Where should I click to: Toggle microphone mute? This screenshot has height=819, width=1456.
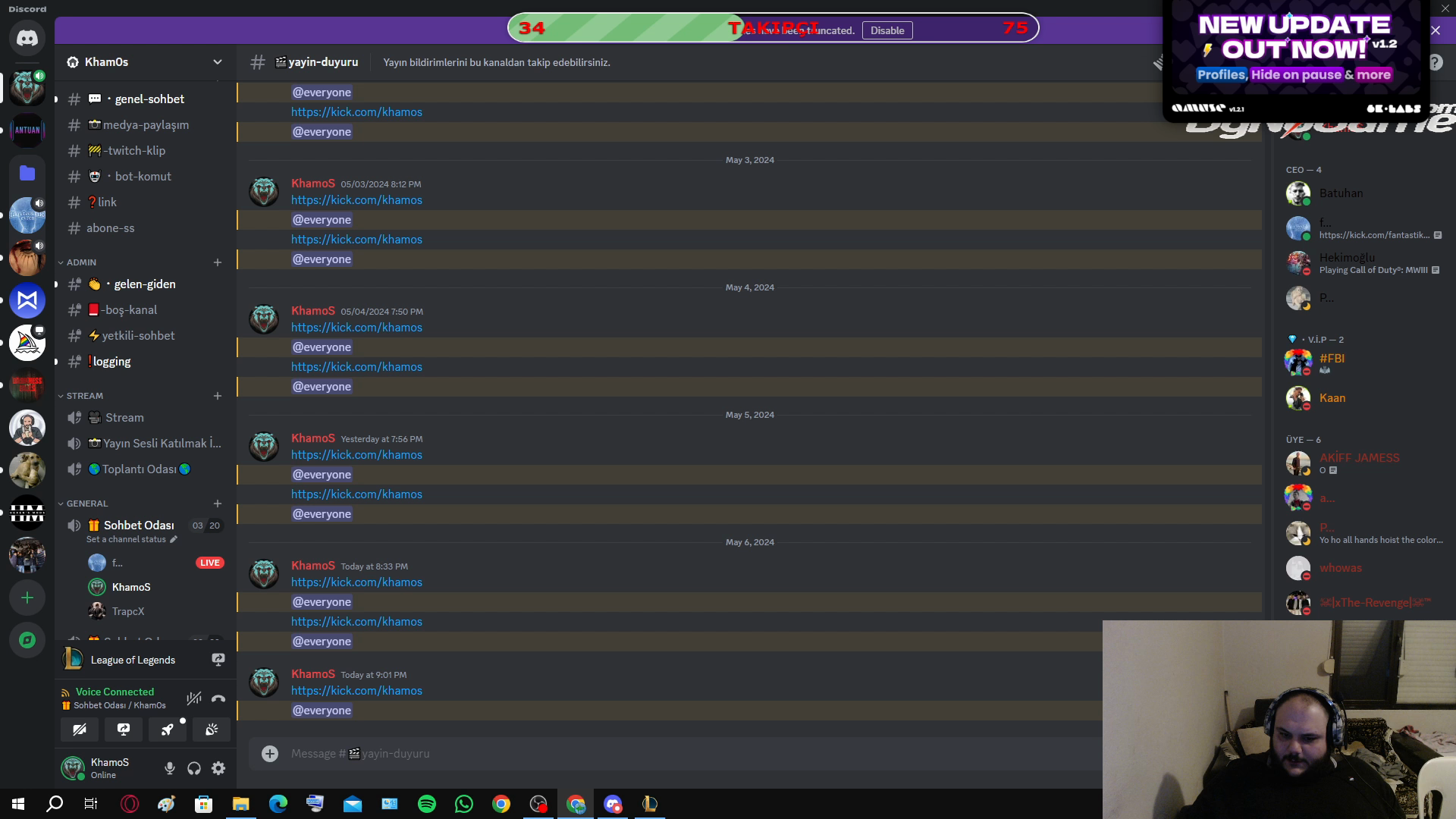point(170,768)
